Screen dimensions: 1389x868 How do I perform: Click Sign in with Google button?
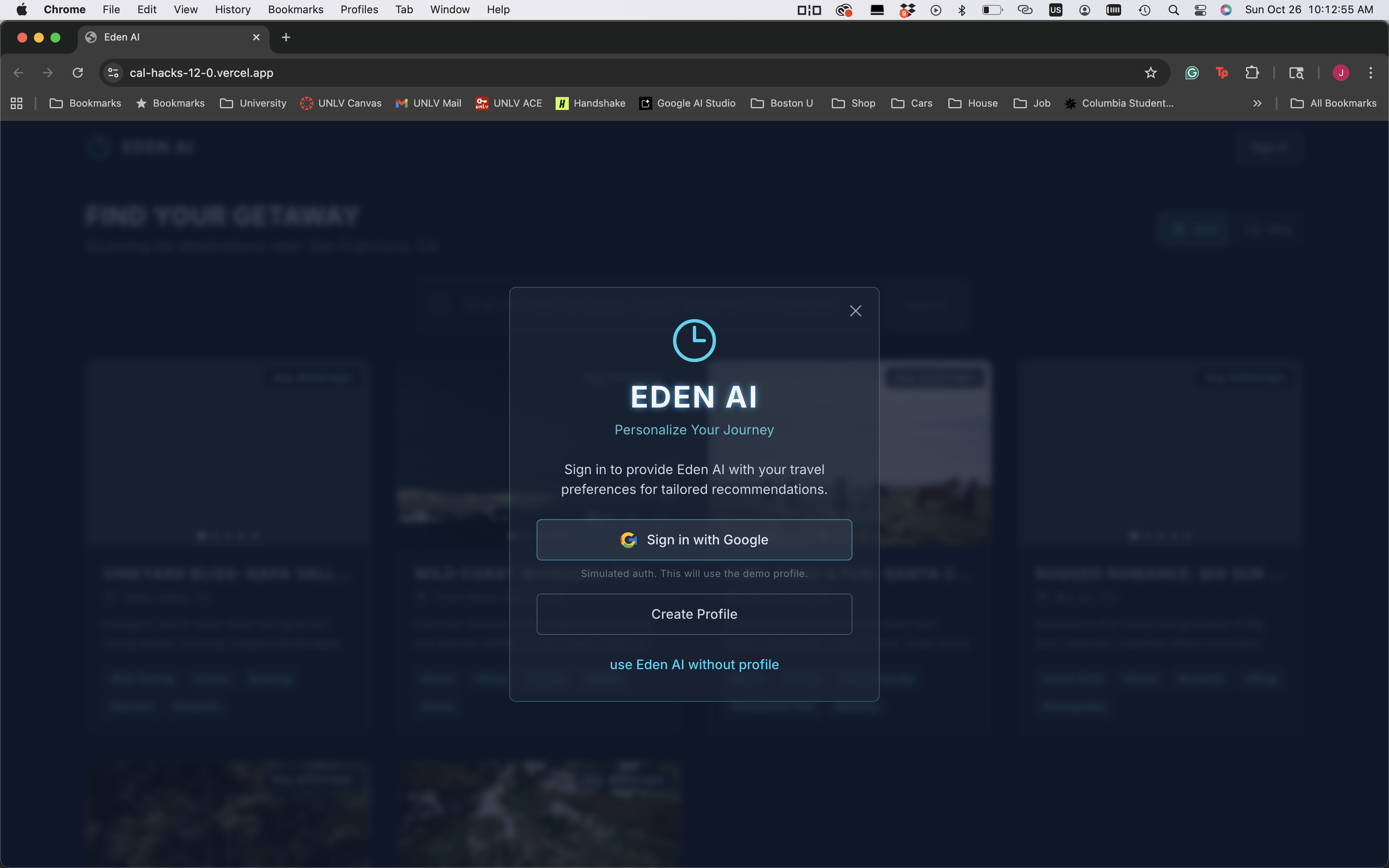(x=694, y=540)
